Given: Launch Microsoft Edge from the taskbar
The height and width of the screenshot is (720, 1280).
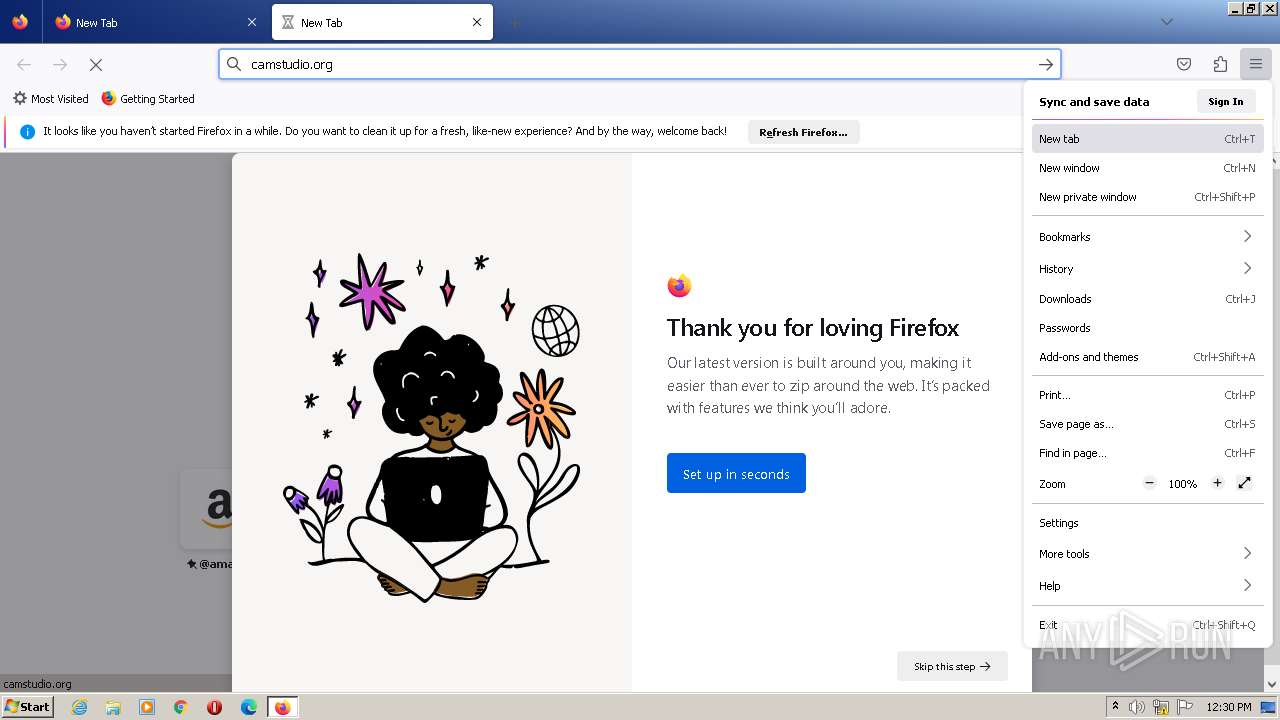Looking at the screenshot, I should point(249,707).
